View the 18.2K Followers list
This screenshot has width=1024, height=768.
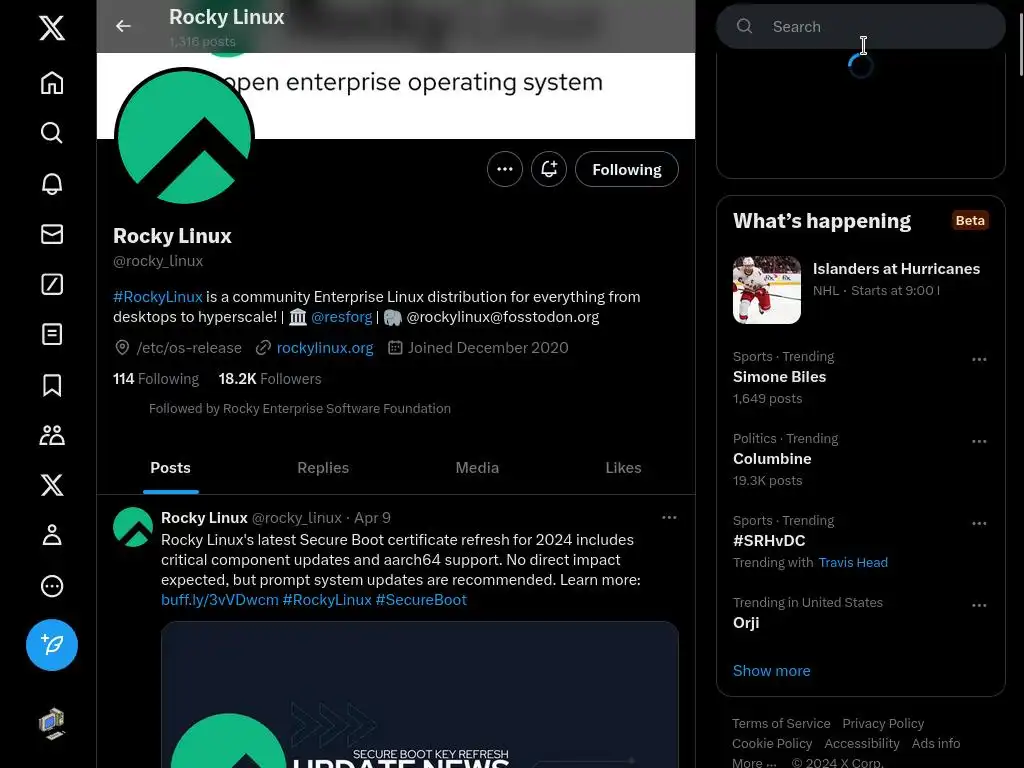tap(270, 379)
